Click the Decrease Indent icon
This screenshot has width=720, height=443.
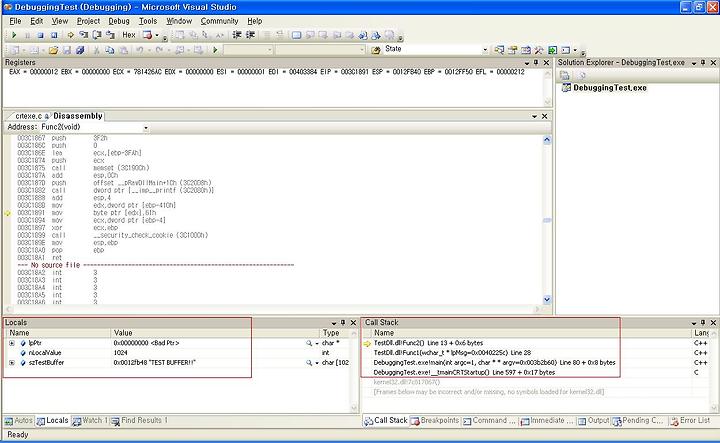coord(237,35)
